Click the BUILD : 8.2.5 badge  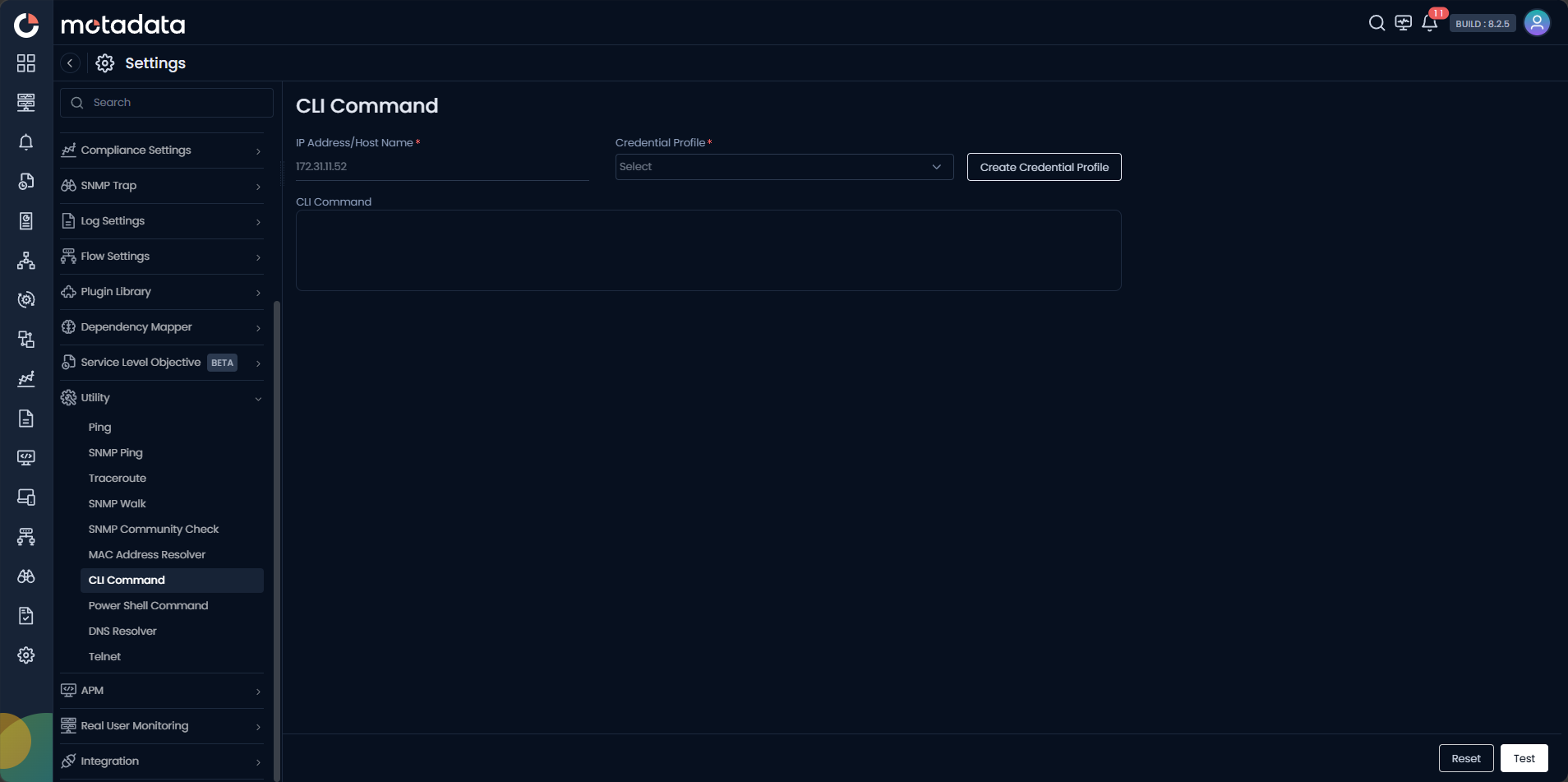point(1483,24)
